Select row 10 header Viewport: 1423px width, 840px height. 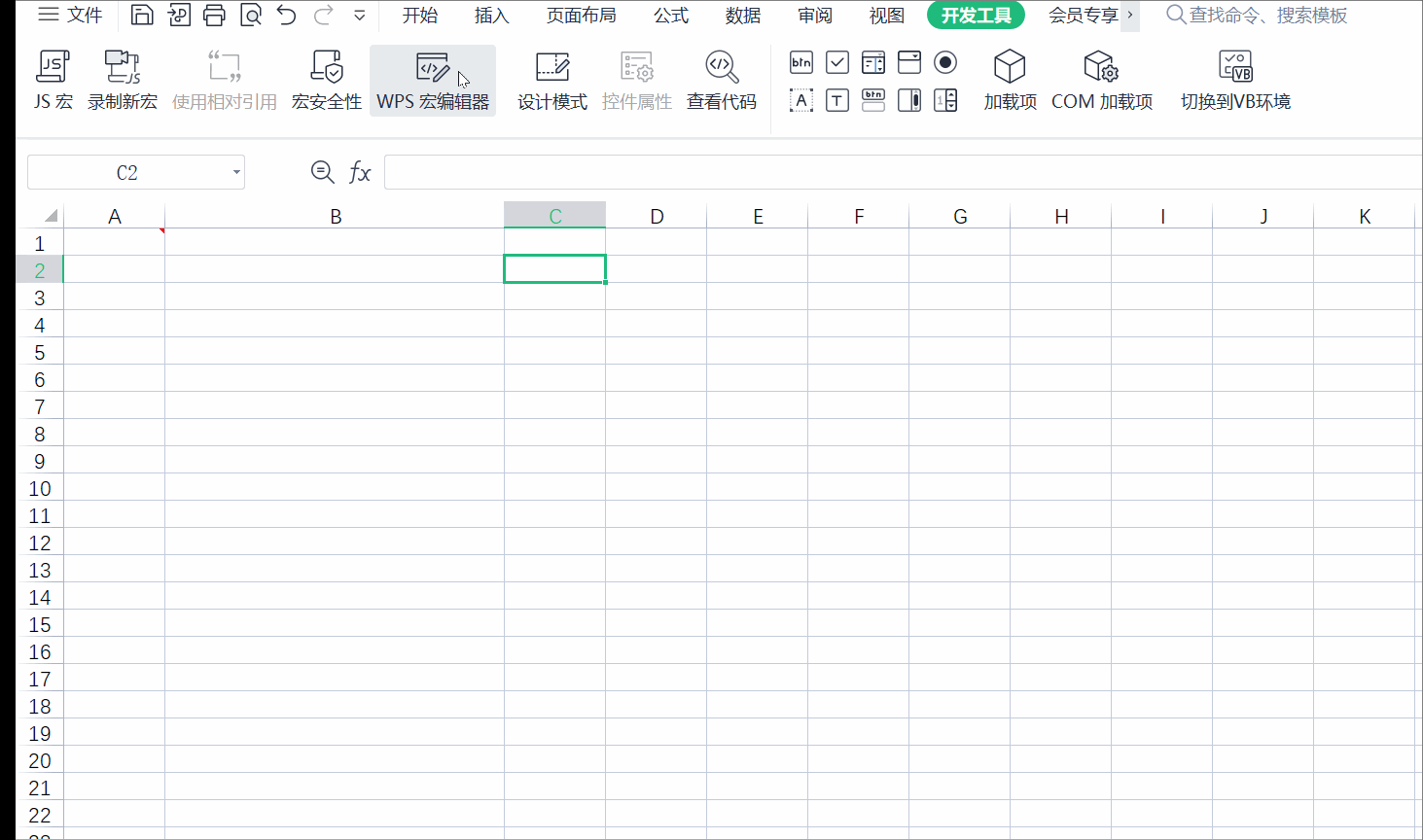40,488
